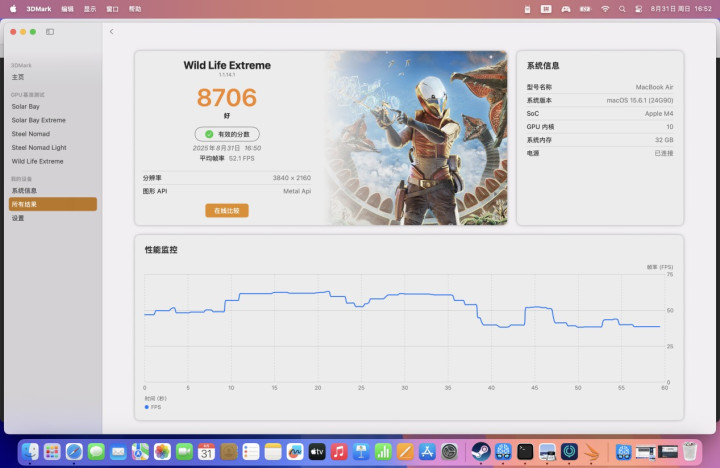Click the FPS legend entry under chart
This screenshot has width=720, height=468.
153,407
